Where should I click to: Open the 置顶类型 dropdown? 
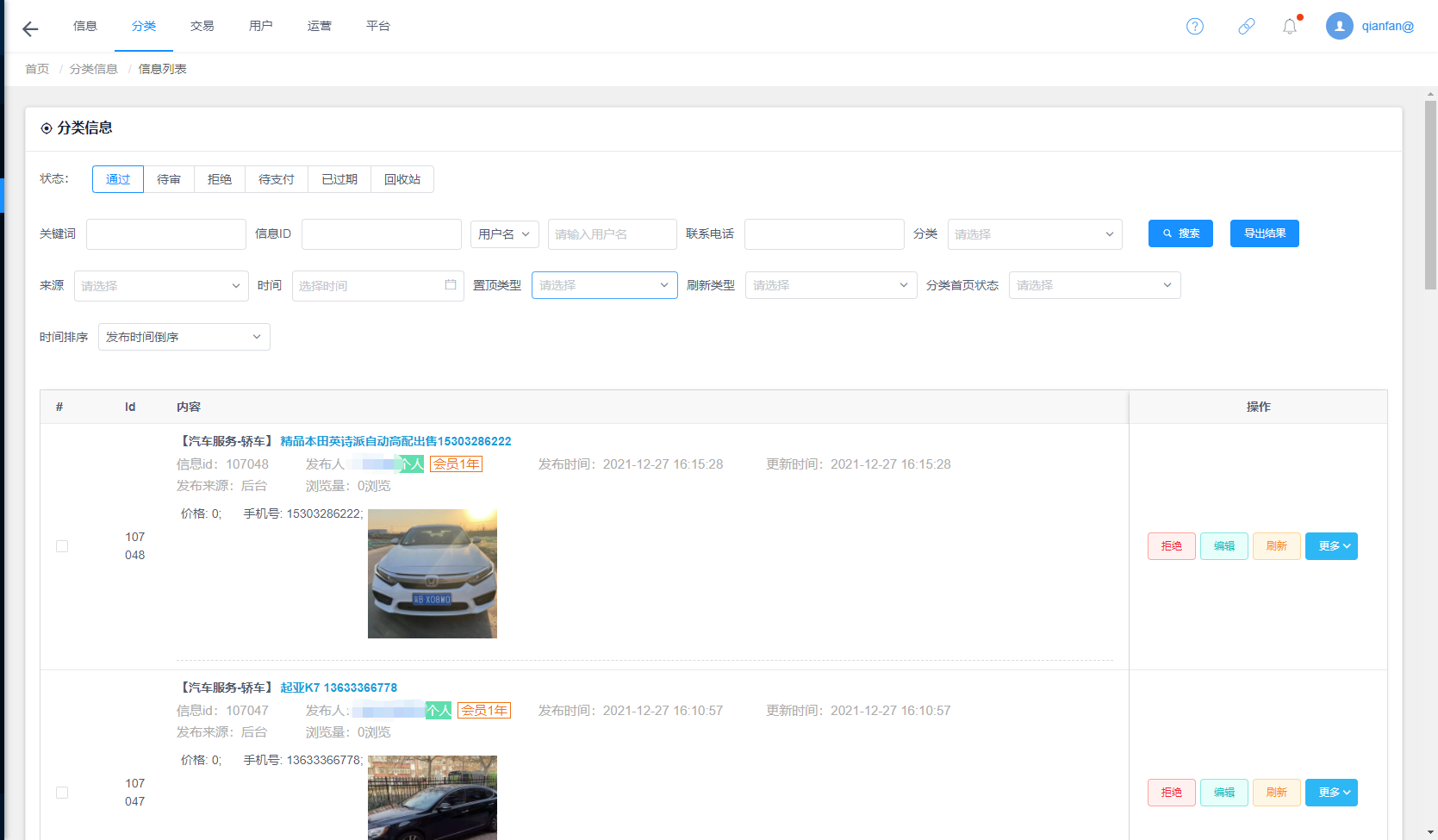click(605, 285)
